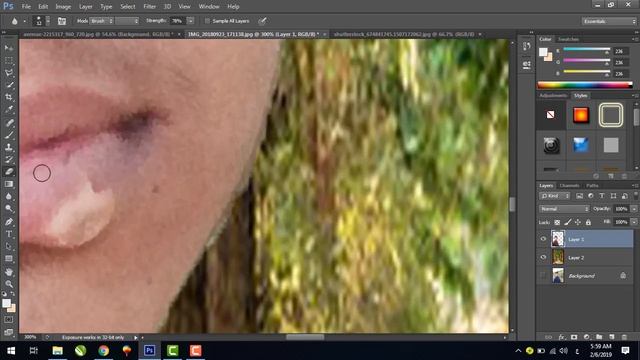Screen dimensions: 640x360
Task: Select the Zoom tool
Action: point(9,284)
